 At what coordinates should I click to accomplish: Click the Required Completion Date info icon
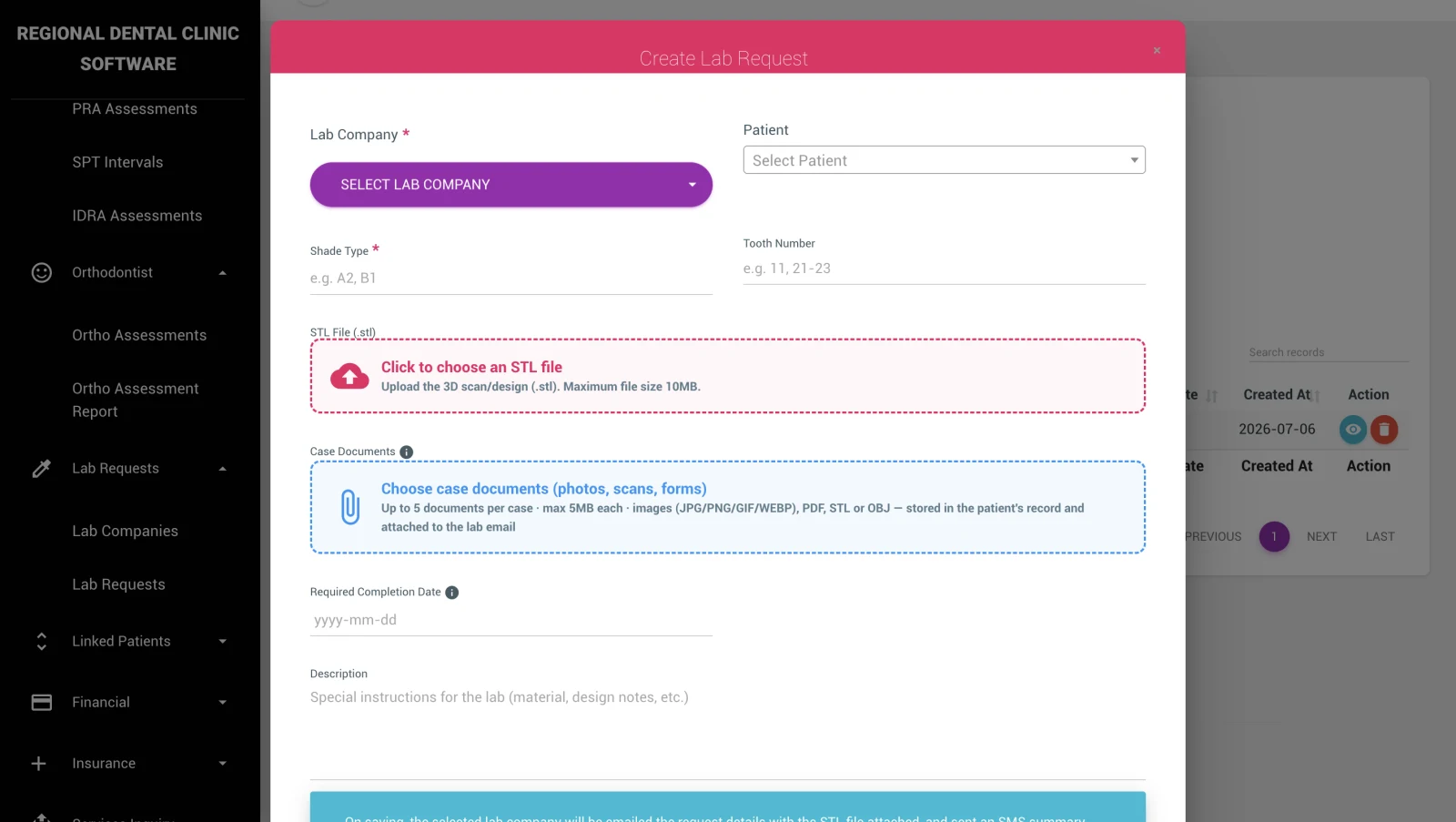(x=452, y=593)
